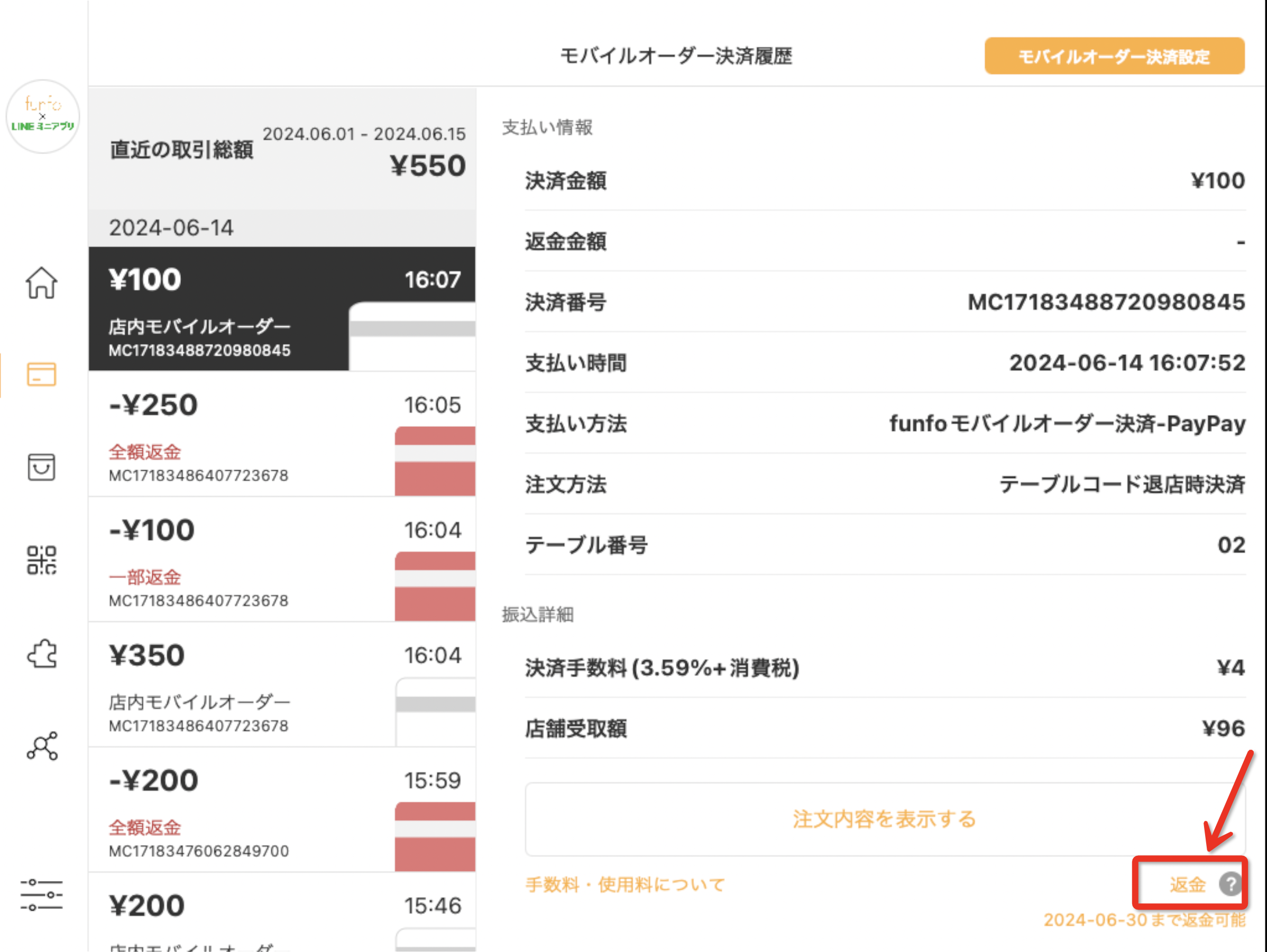Open the connected nodes sharing icon
1267x952 pixels.
tap(42, 746)
